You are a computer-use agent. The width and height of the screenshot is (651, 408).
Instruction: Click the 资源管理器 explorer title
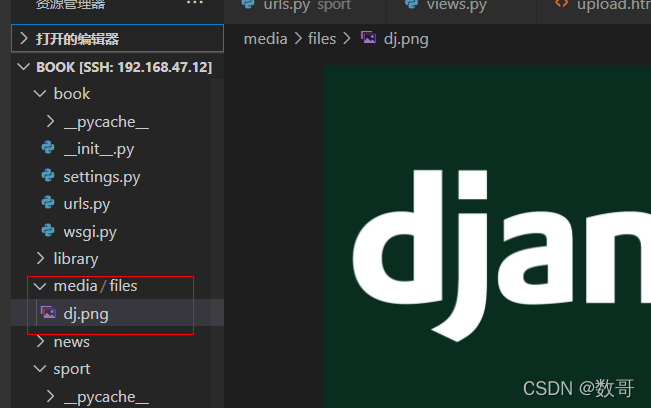(x=71, y=4)
